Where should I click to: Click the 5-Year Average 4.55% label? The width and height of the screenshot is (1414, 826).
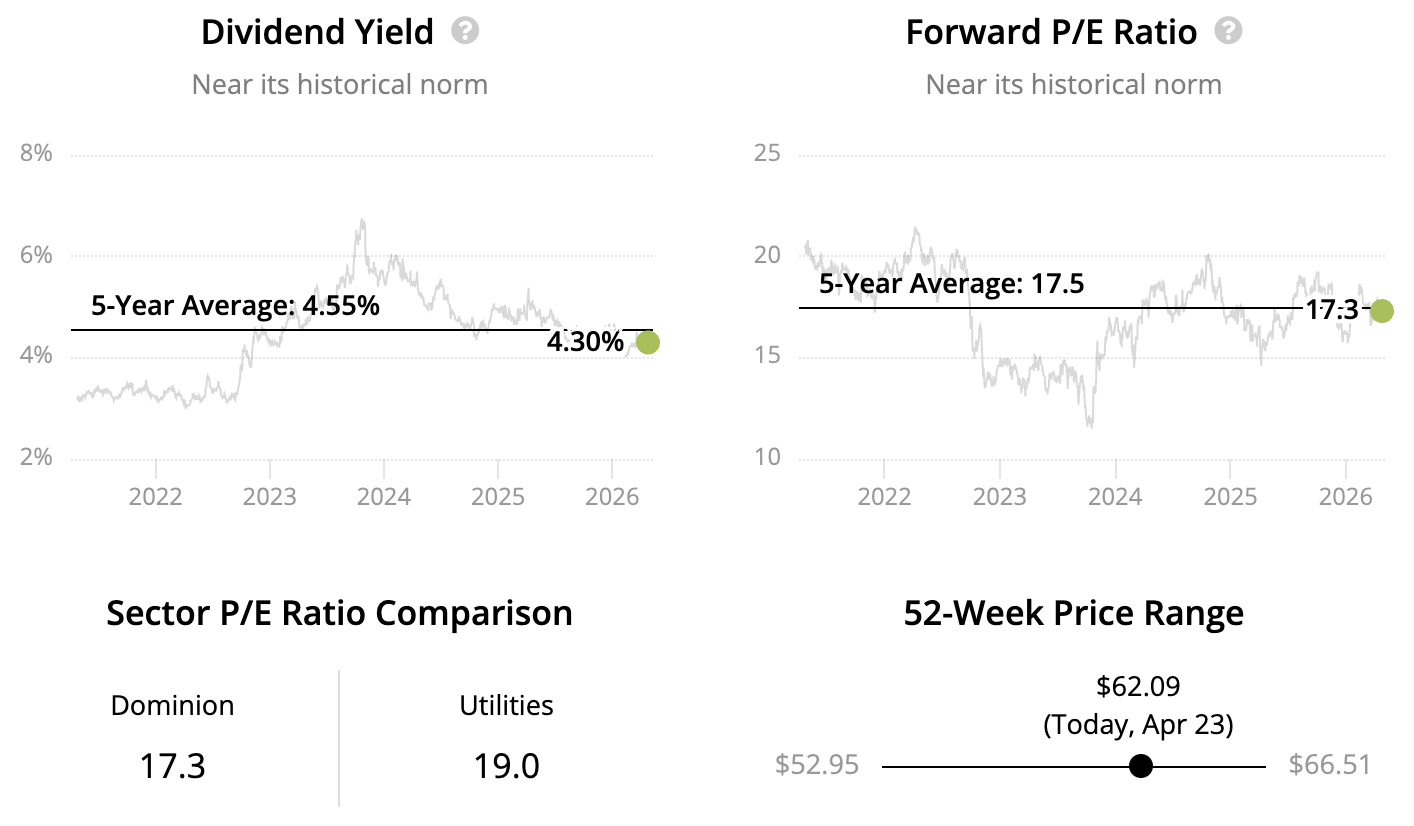coord(235,305)
